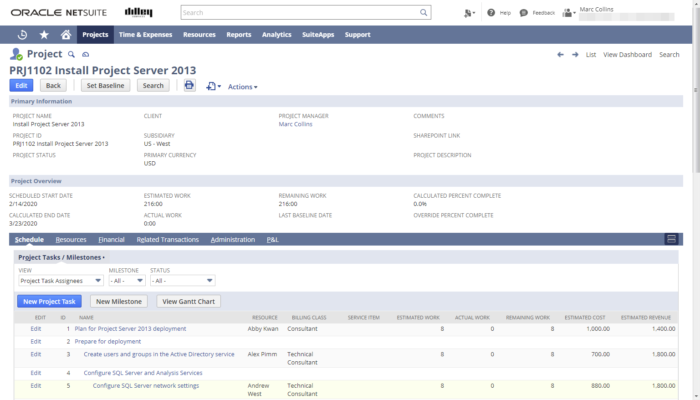
Task: Click the search magnifier in the global search box
Action: click(x=423, y=12)
